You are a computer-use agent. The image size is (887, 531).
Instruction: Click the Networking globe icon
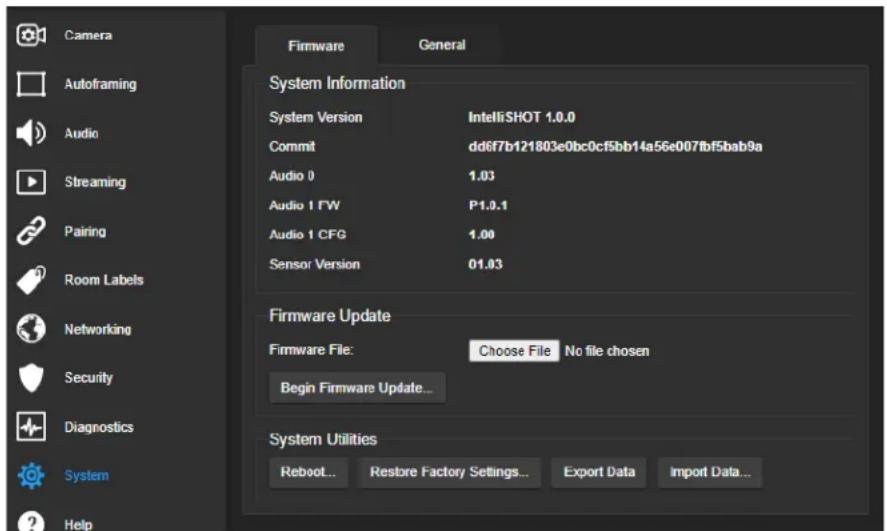point(31,329)
